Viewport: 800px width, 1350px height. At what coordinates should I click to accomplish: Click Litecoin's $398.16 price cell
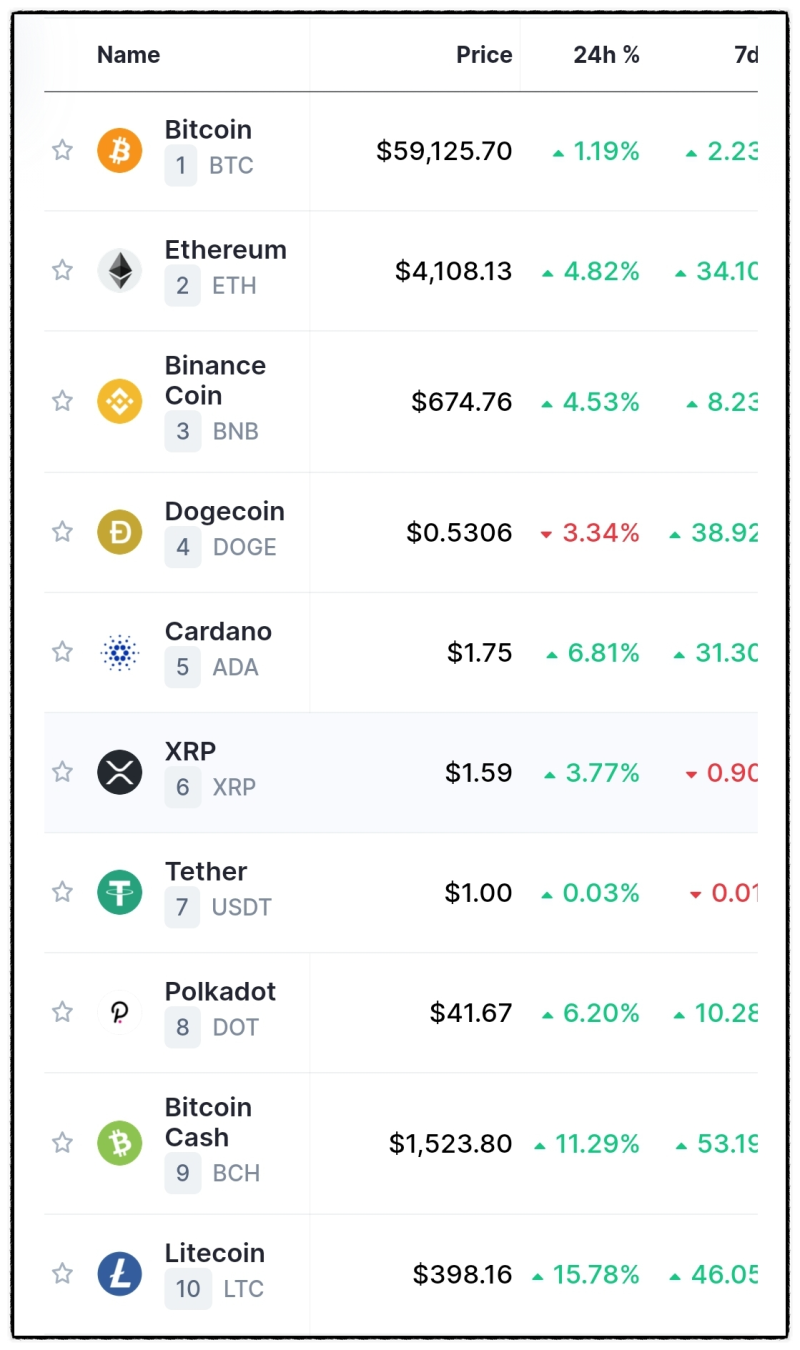(462, 1275)
